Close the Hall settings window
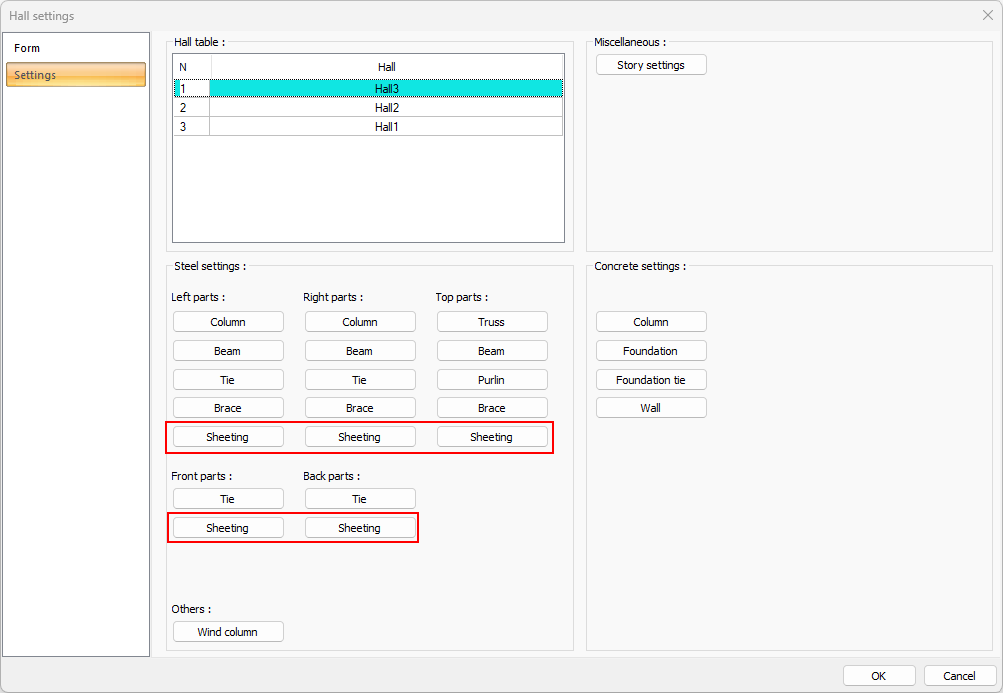This screenshot has height=693, width=1003. [x=987, y=16]
